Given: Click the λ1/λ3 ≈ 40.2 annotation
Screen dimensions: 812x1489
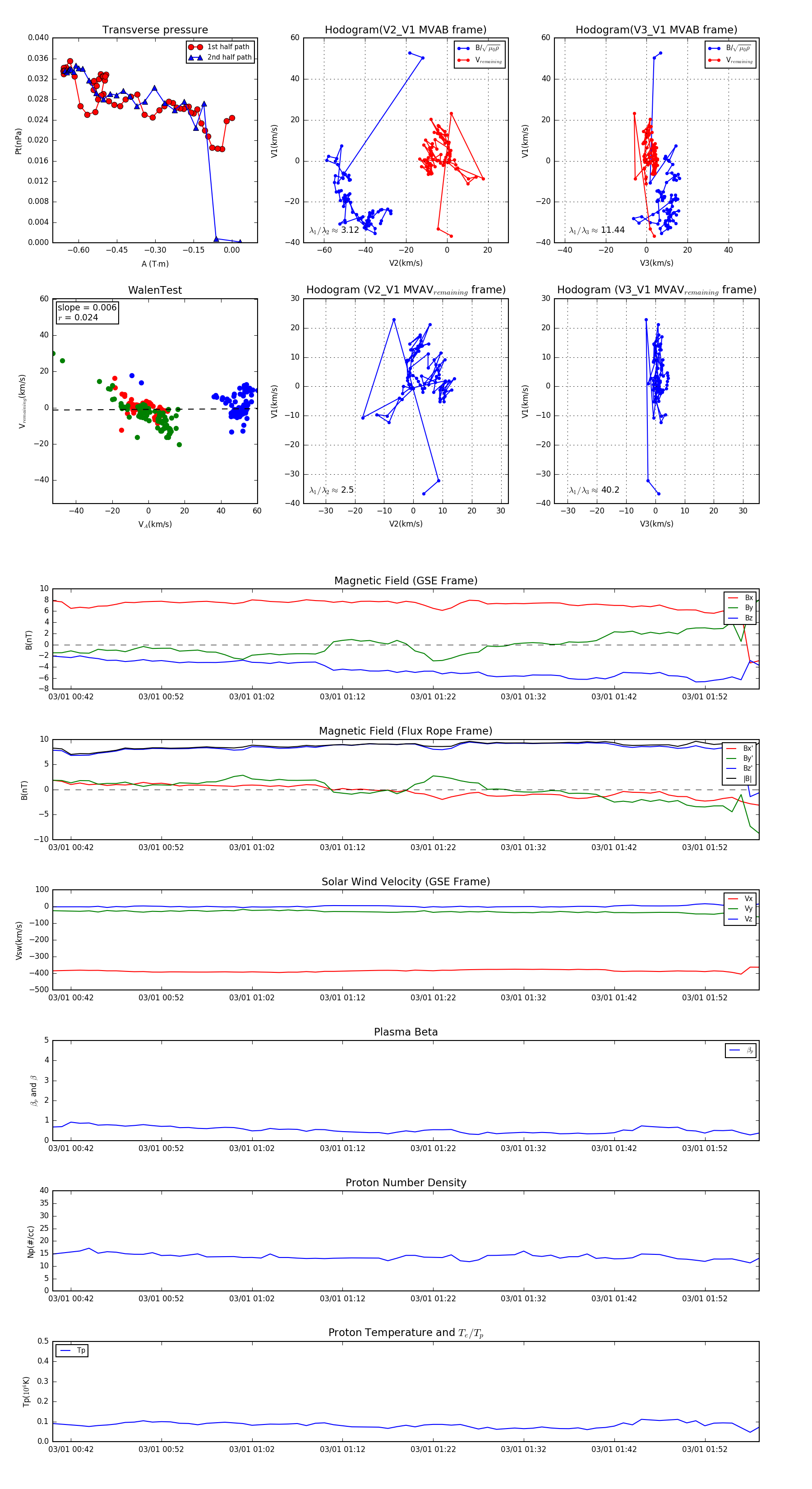Looking at the screenshot, I should tap(594, 490).
